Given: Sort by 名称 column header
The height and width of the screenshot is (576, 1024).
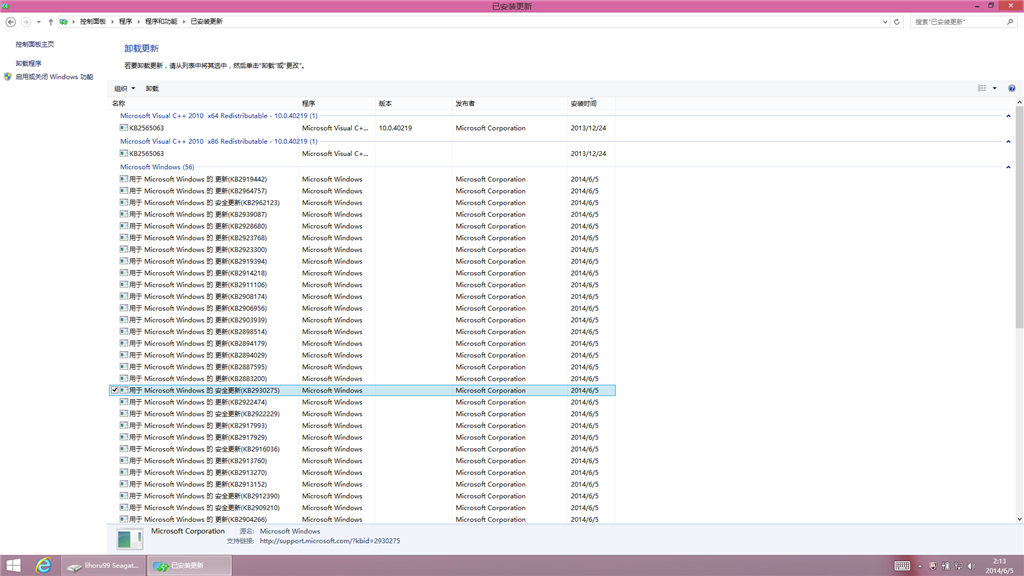Looking at the screenshot, I should [x=203, y=103].
